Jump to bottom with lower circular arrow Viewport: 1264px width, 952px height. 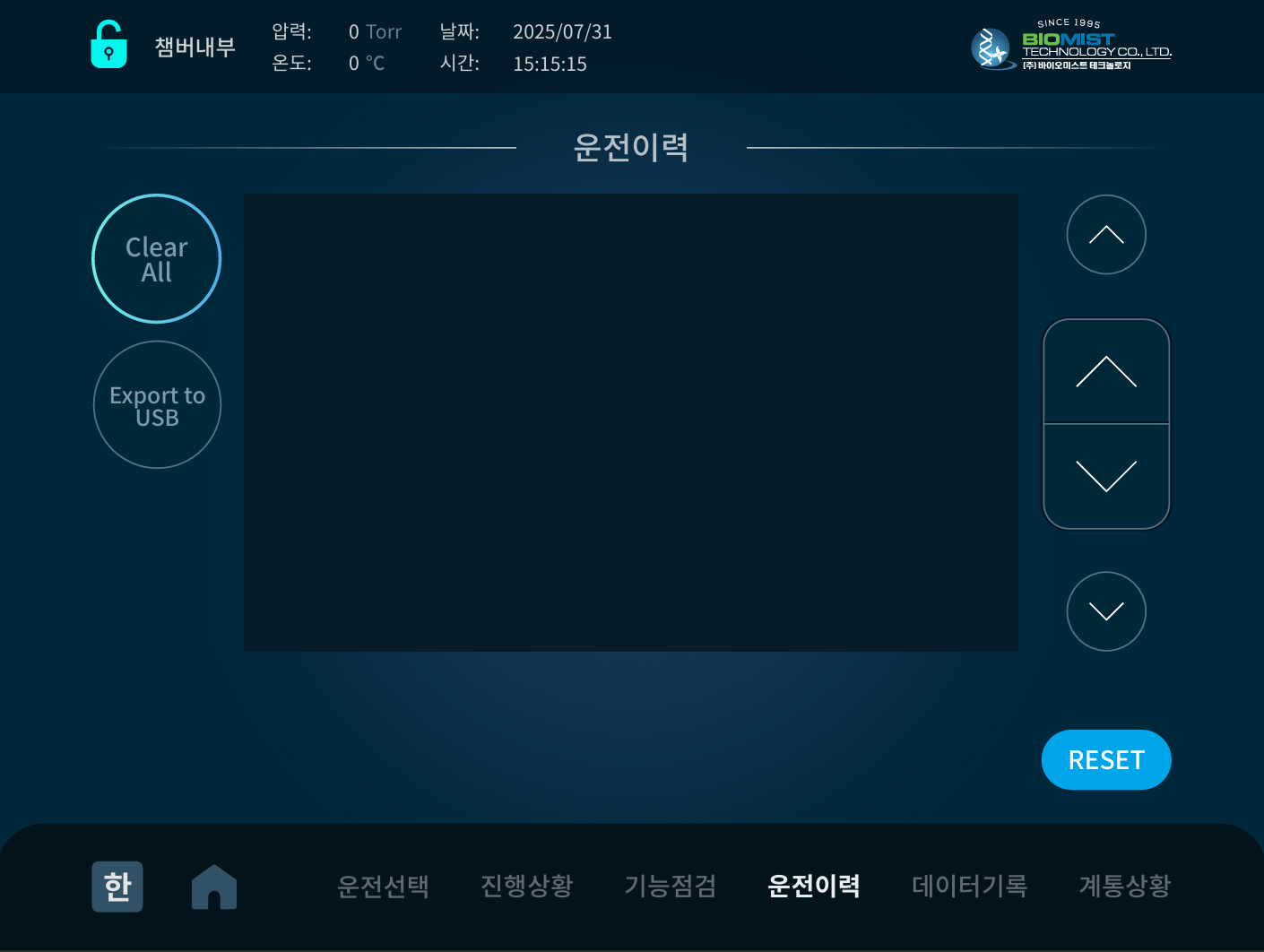pyautogui.click(x=1105, y=611)
